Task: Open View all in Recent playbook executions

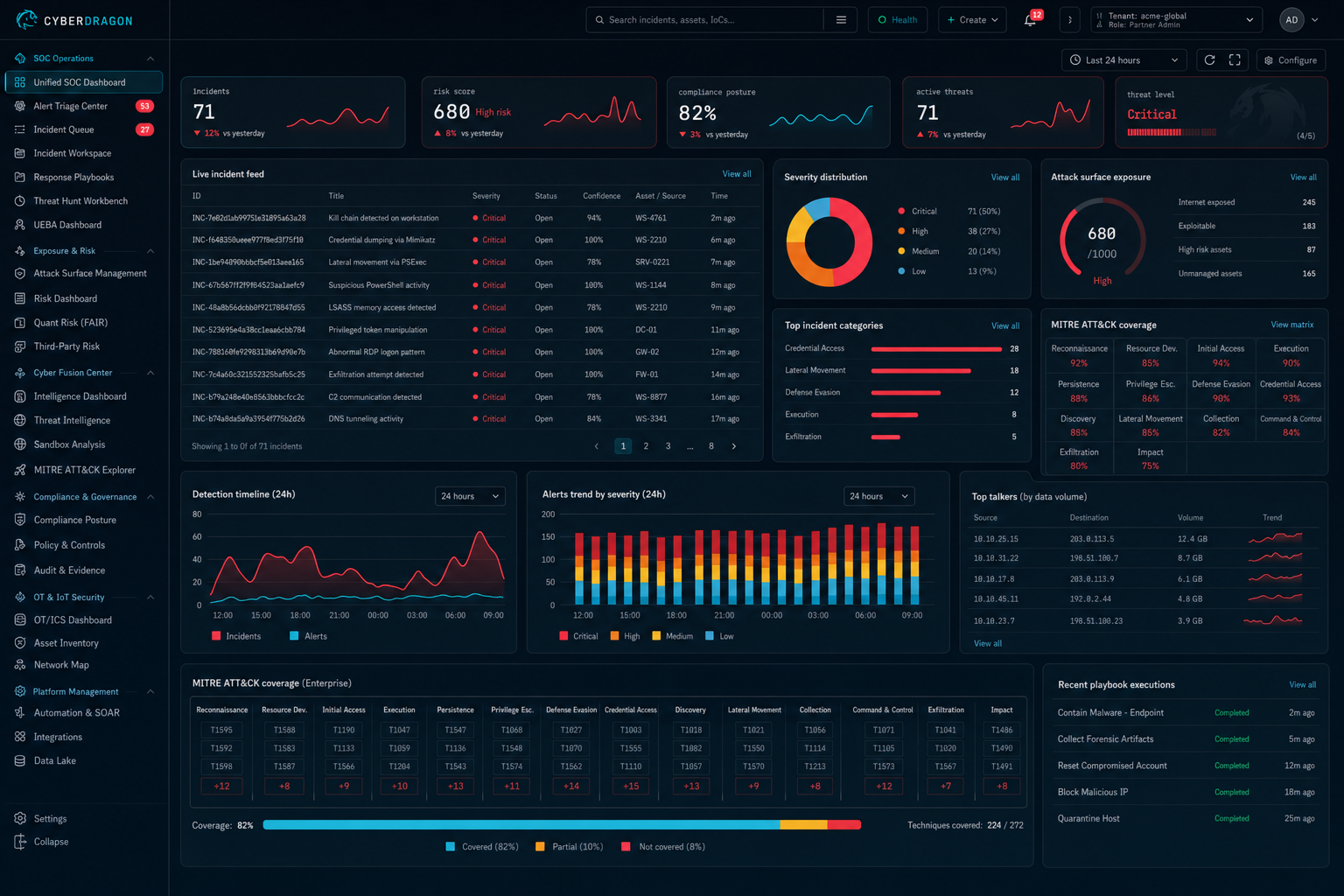Action: pyautogui.click(x=1302, y=685)
